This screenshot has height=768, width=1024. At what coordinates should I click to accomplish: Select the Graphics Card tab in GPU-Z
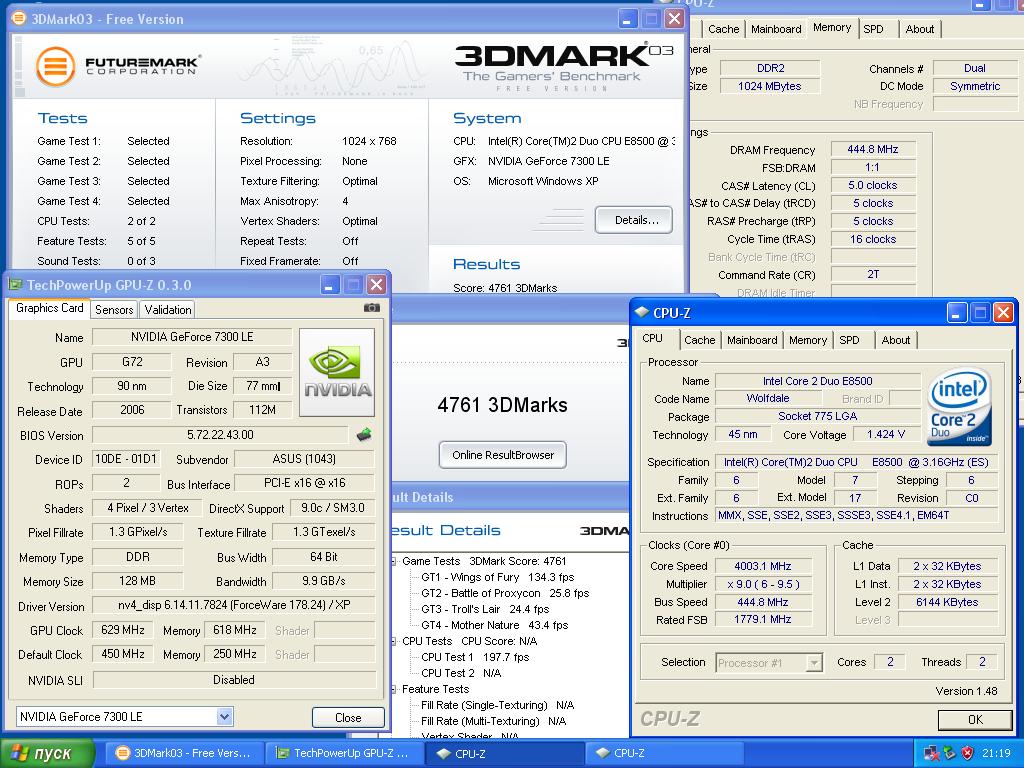click(50, 308)
